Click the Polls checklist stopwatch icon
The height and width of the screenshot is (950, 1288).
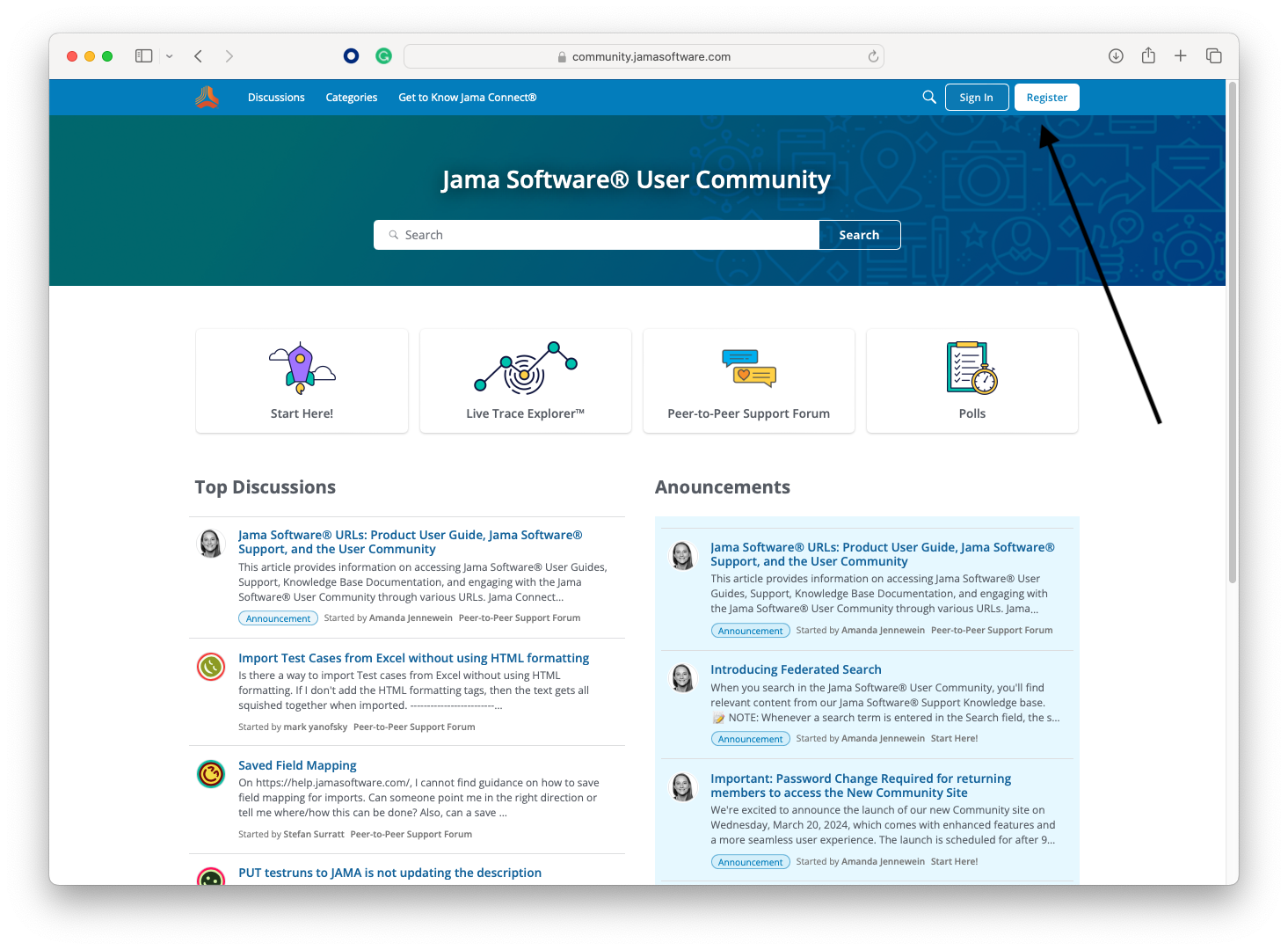tap(972, 368)
